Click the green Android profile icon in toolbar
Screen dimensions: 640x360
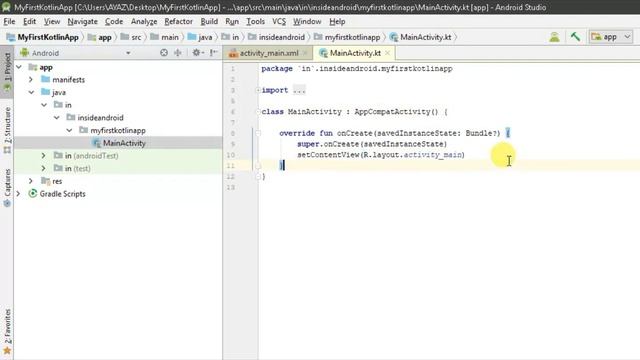click(554, 37)
